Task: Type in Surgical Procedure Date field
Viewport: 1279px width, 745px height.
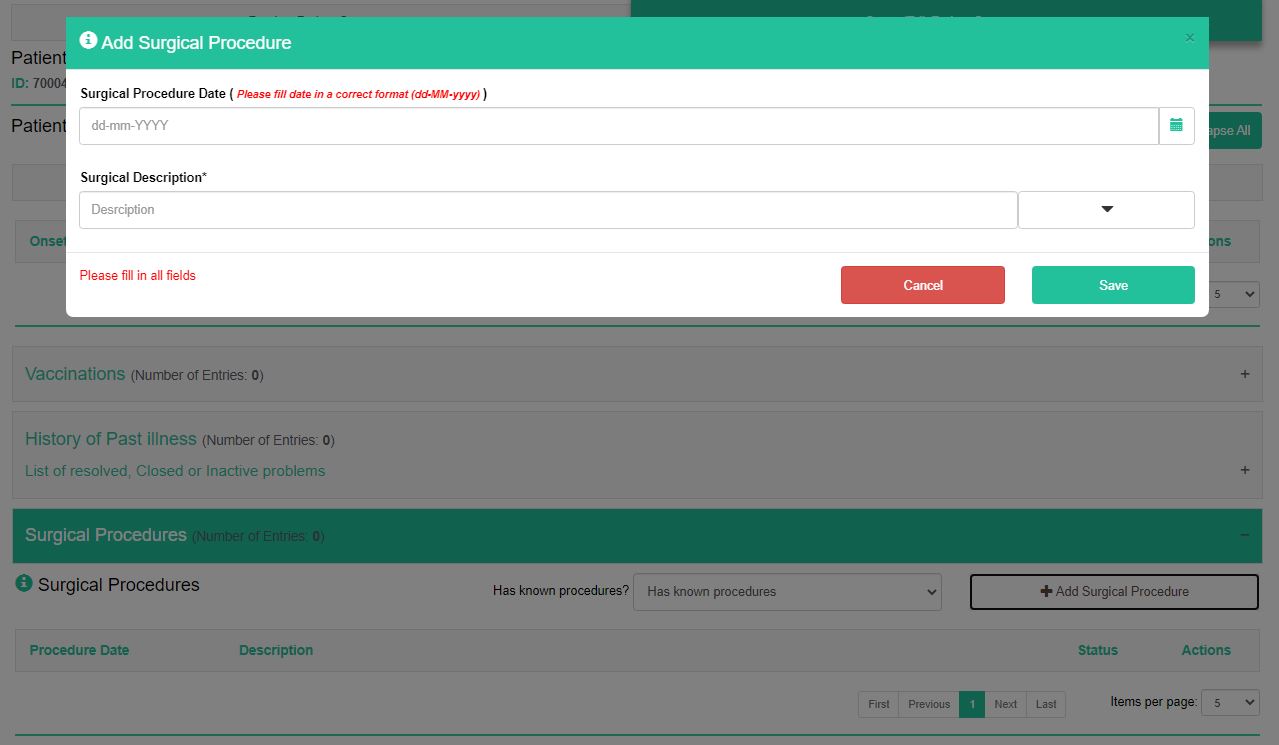Action: [618, 126]
